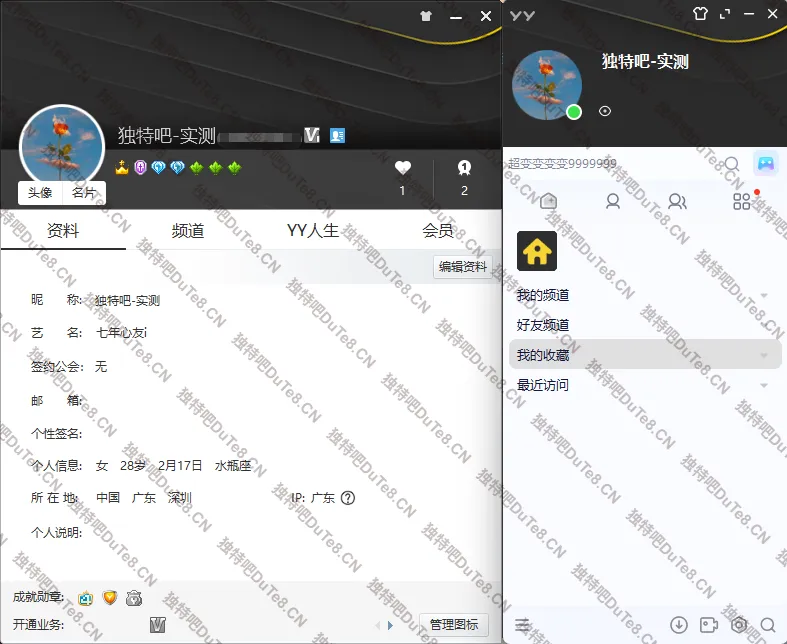Open the game controller icon in main window
787x644 pixels.
[x=765, y=164]
